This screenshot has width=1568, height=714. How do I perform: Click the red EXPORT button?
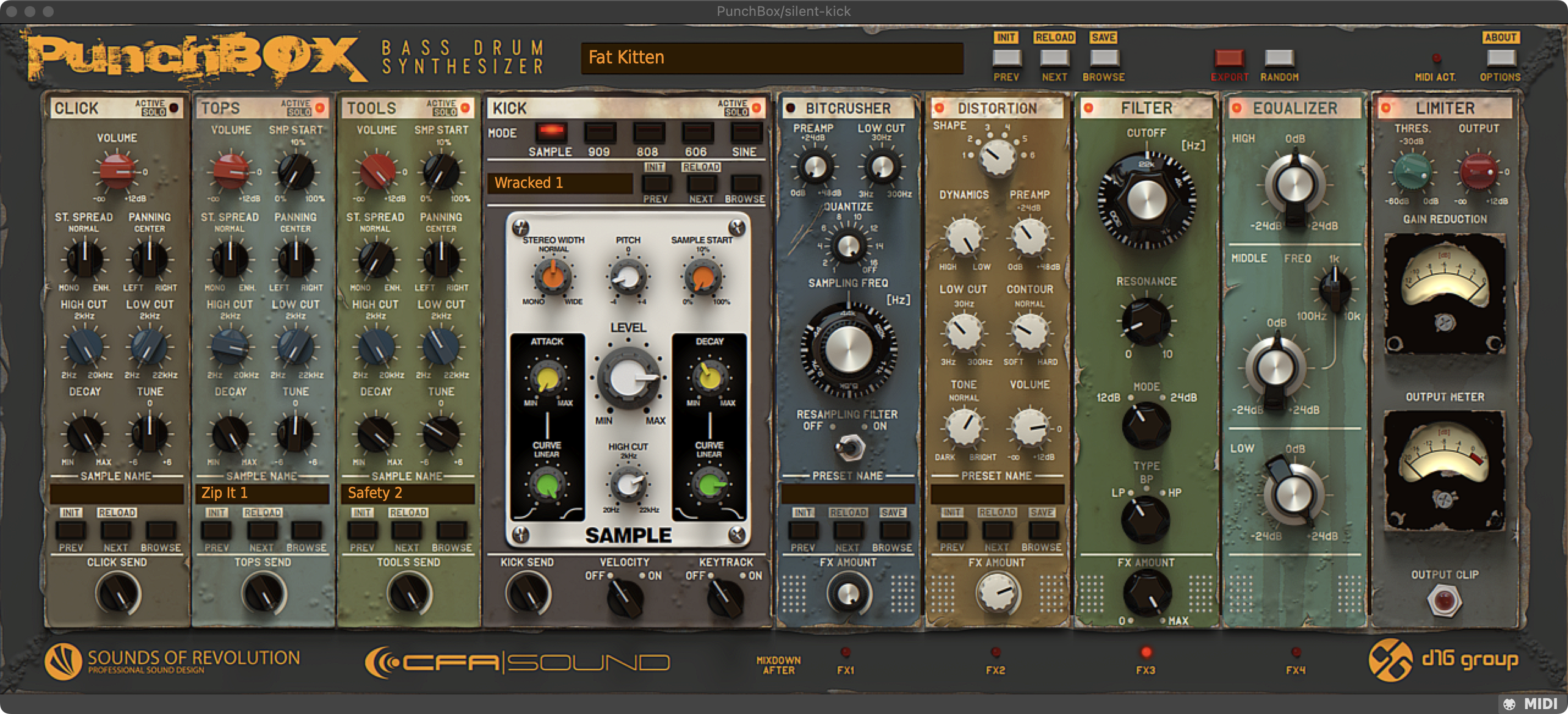(1229, 59)
